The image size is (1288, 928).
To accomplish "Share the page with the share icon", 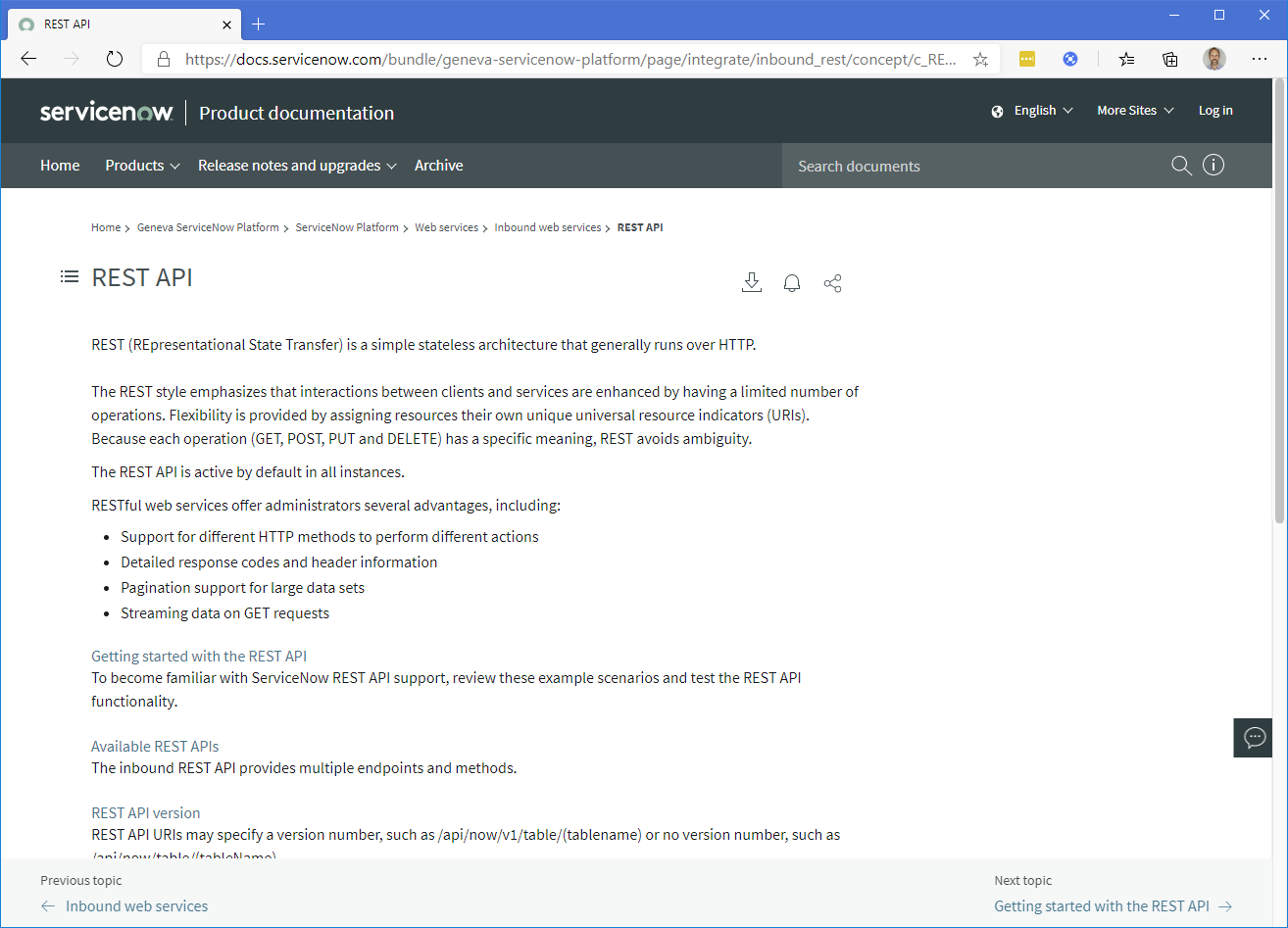I will (x=832, y=283).
